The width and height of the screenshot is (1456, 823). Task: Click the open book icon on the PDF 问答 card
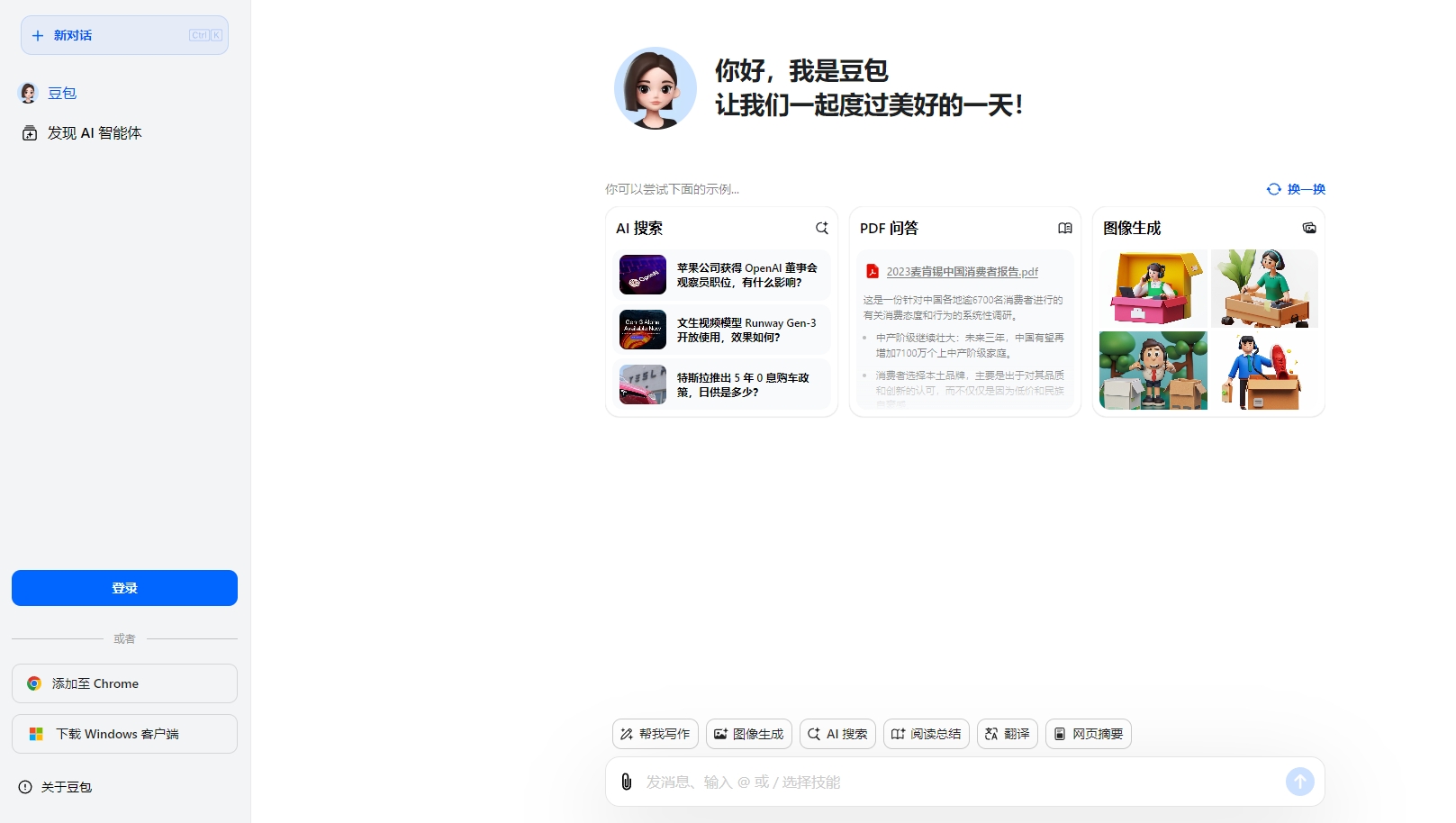pyautogui.click(x=1065, y=228)
